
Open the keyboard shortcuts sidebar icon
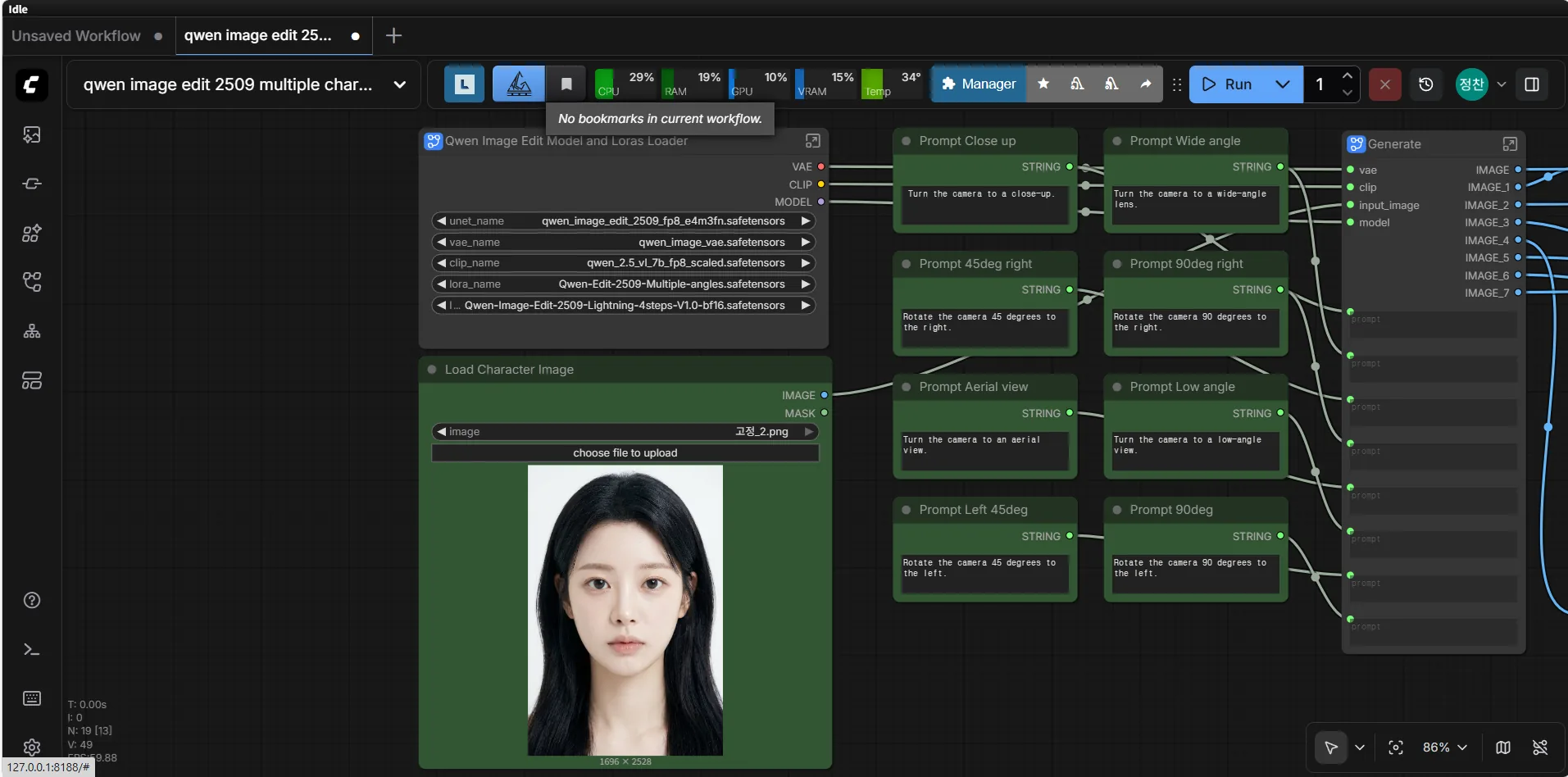(31, 697)
